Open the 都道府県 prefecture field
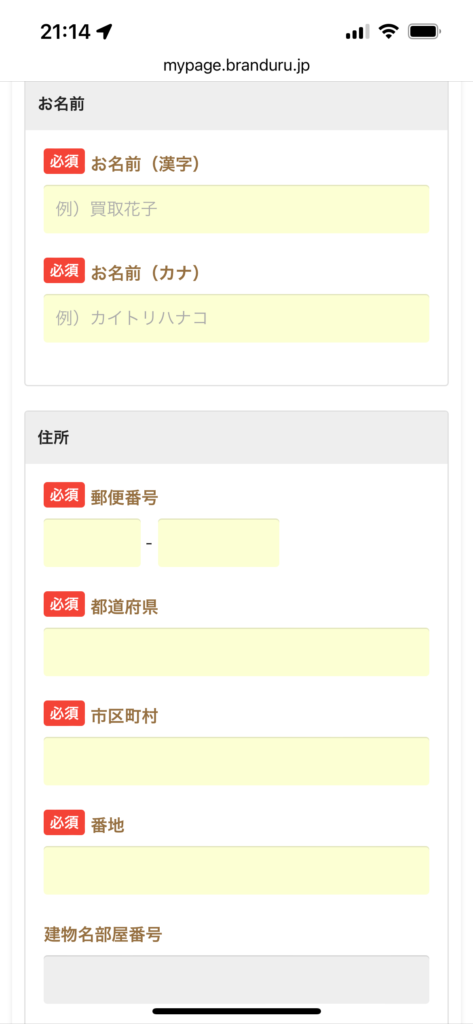Screen dimensions: 473x1024 [236, 652]
